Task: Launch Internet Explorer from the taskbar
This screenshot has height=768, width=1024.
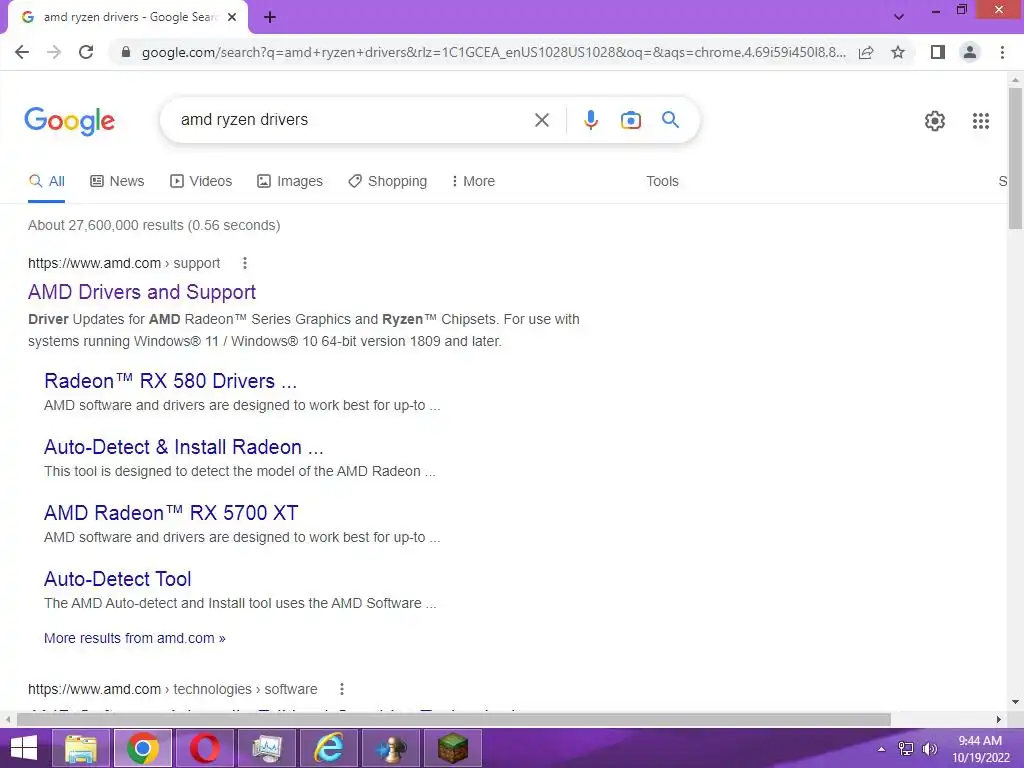Action: point(328,748)
